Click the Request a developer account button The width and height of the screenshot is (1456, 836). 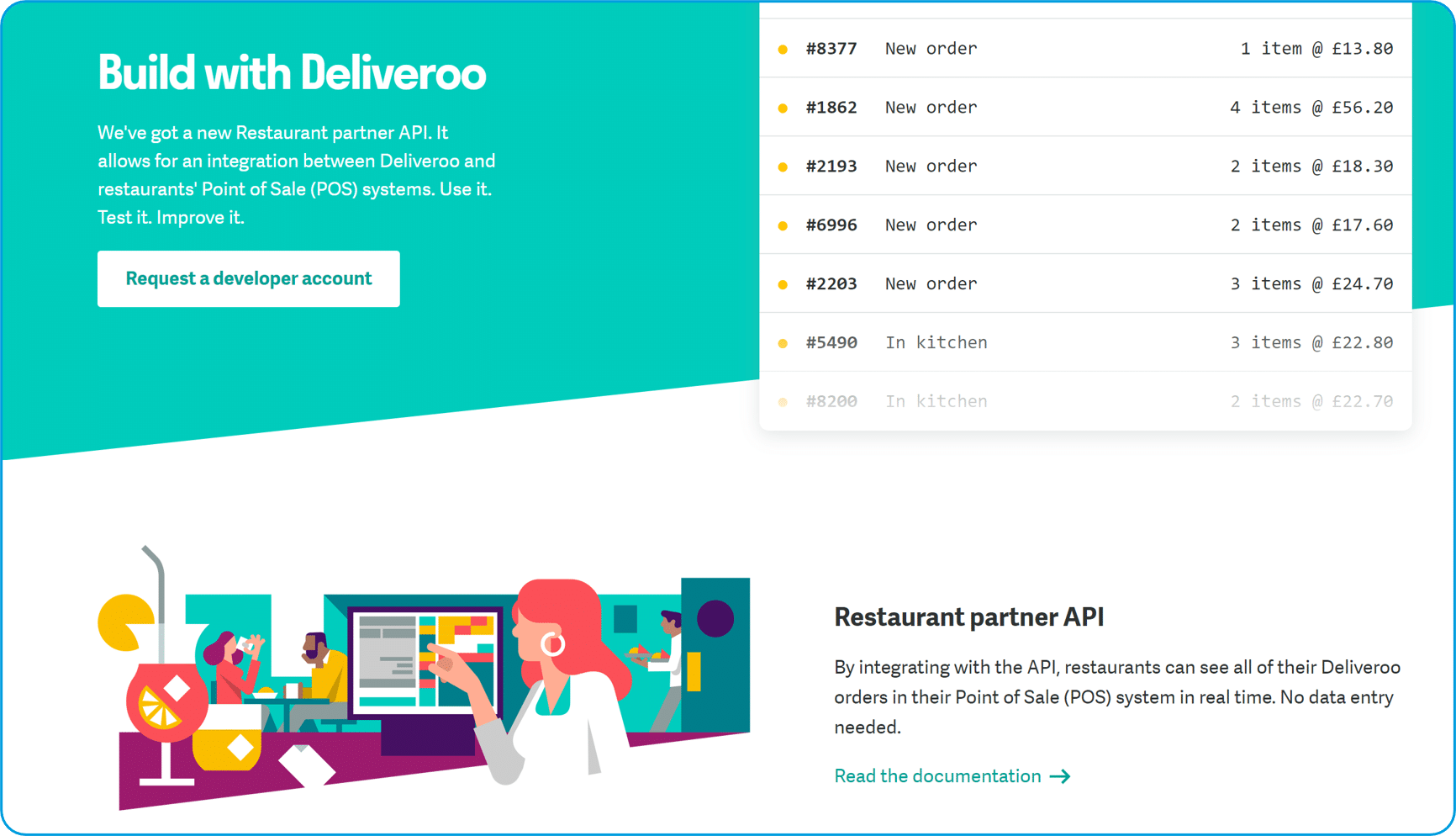point(248,278)
